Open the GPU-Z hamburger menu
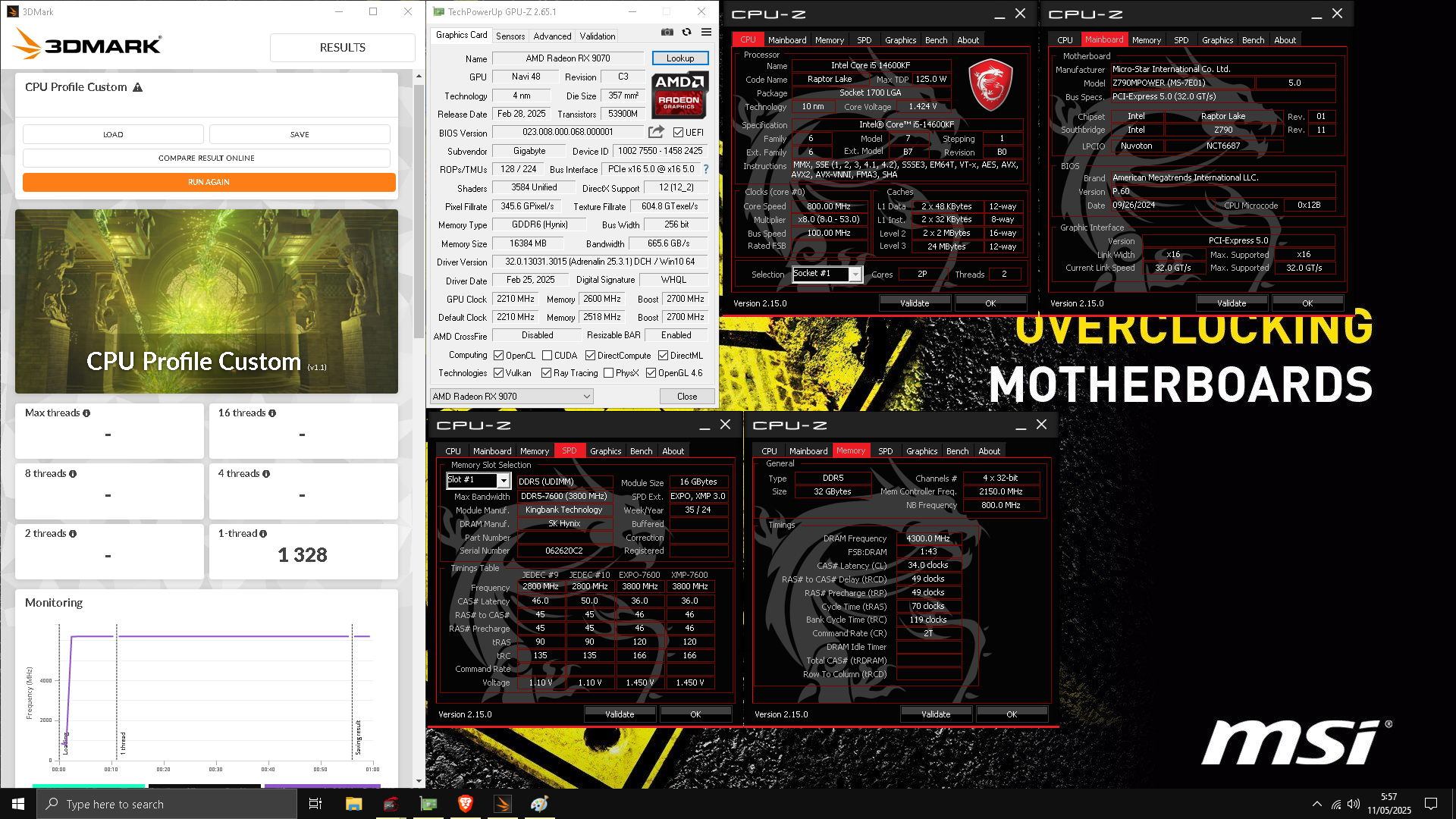Screen dimensions: 1456x819 point(706,33)
